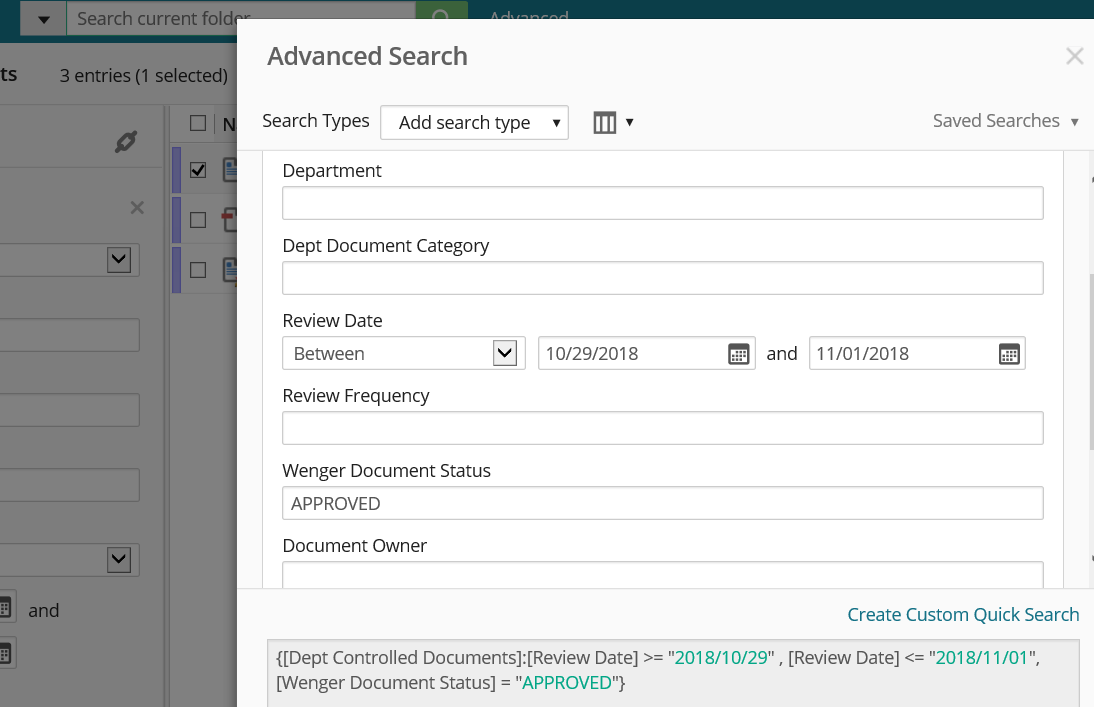Click the small X in left pane
The width and height of the screenshot is (1094, 707).
[137, 208]
